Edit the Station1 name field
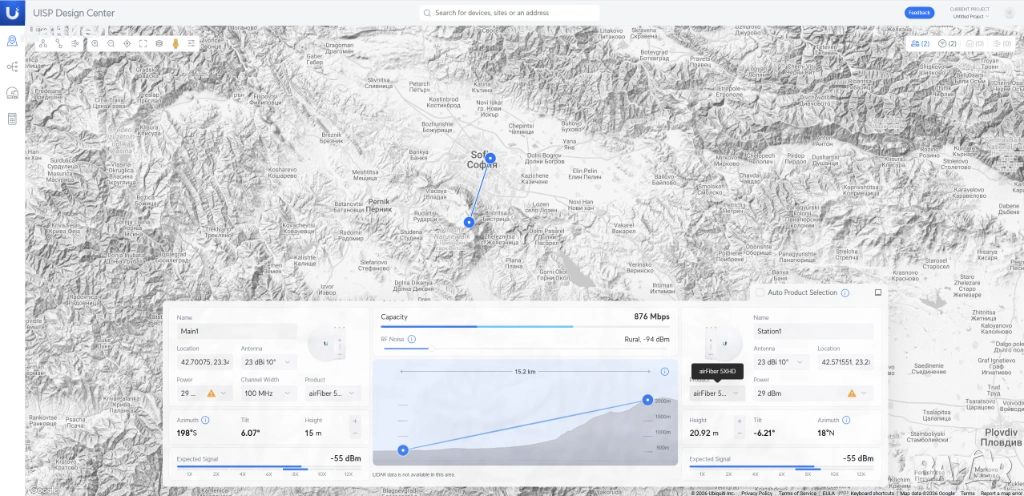1024x496 pixels. pos(813,331)
